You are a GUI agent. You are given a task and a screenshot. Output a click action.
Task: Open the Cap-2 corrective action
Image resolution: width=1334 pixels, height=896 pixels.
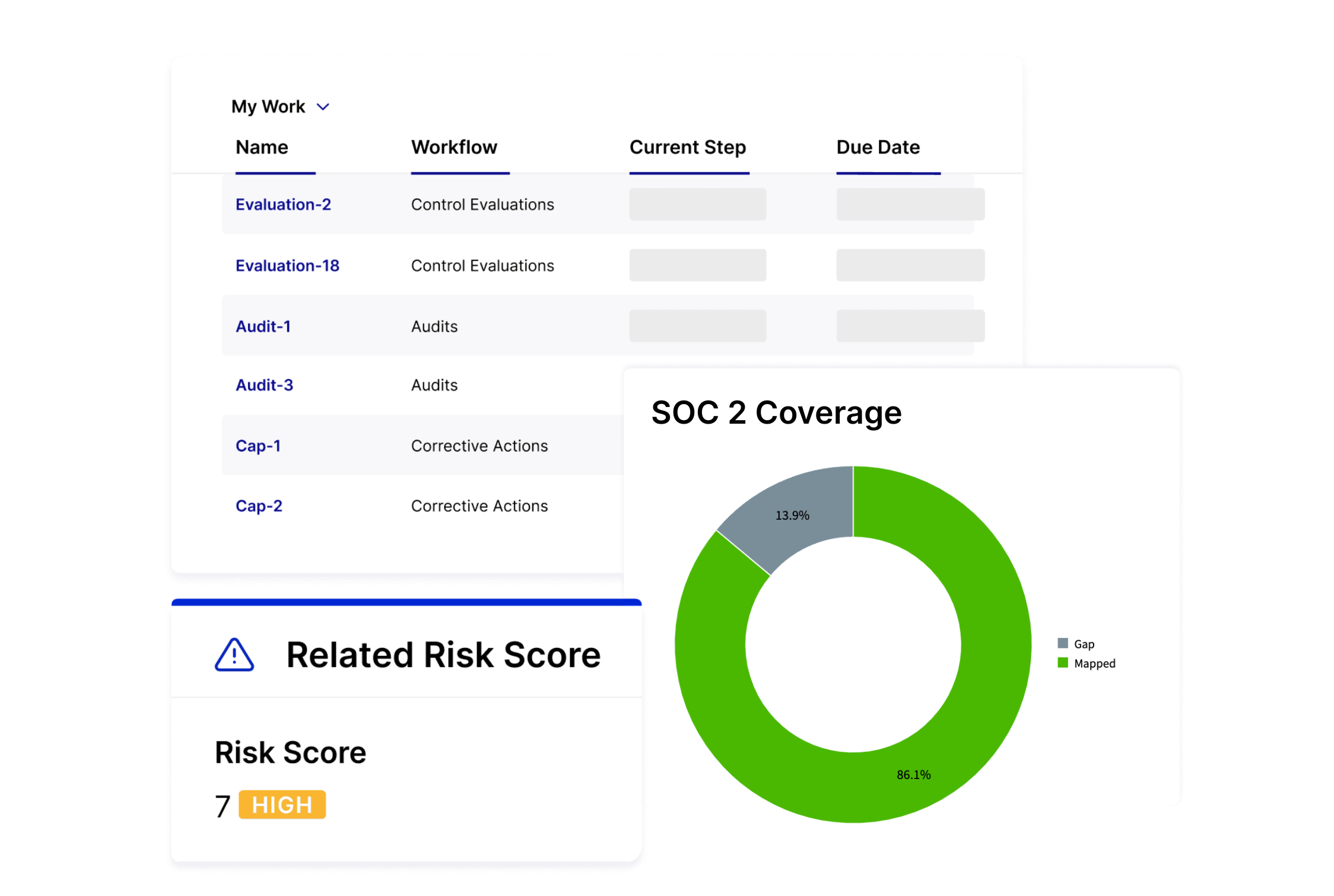click(259, 506)
